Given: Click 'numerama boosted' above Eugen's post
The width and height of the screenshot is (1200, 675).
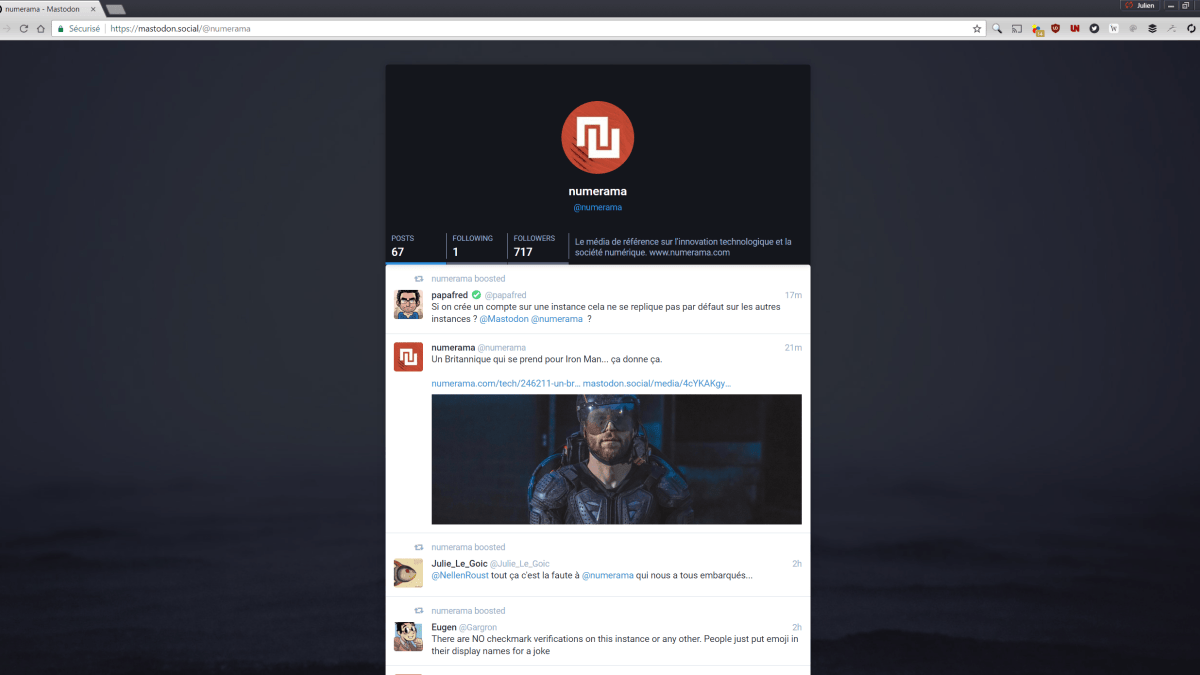Looking at the screenshot, I should click(468, 611).
